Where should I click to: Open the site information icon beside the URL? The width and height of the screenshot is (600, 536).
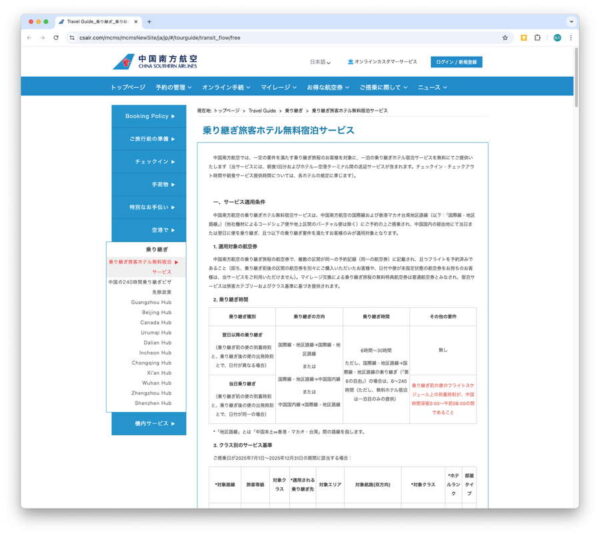[72, 37]
